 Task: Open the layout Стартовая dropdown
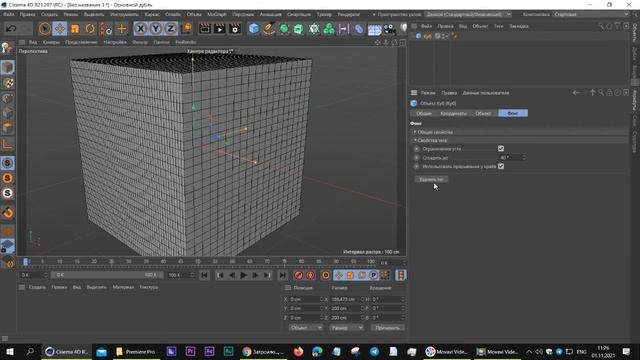click(591, 14)
